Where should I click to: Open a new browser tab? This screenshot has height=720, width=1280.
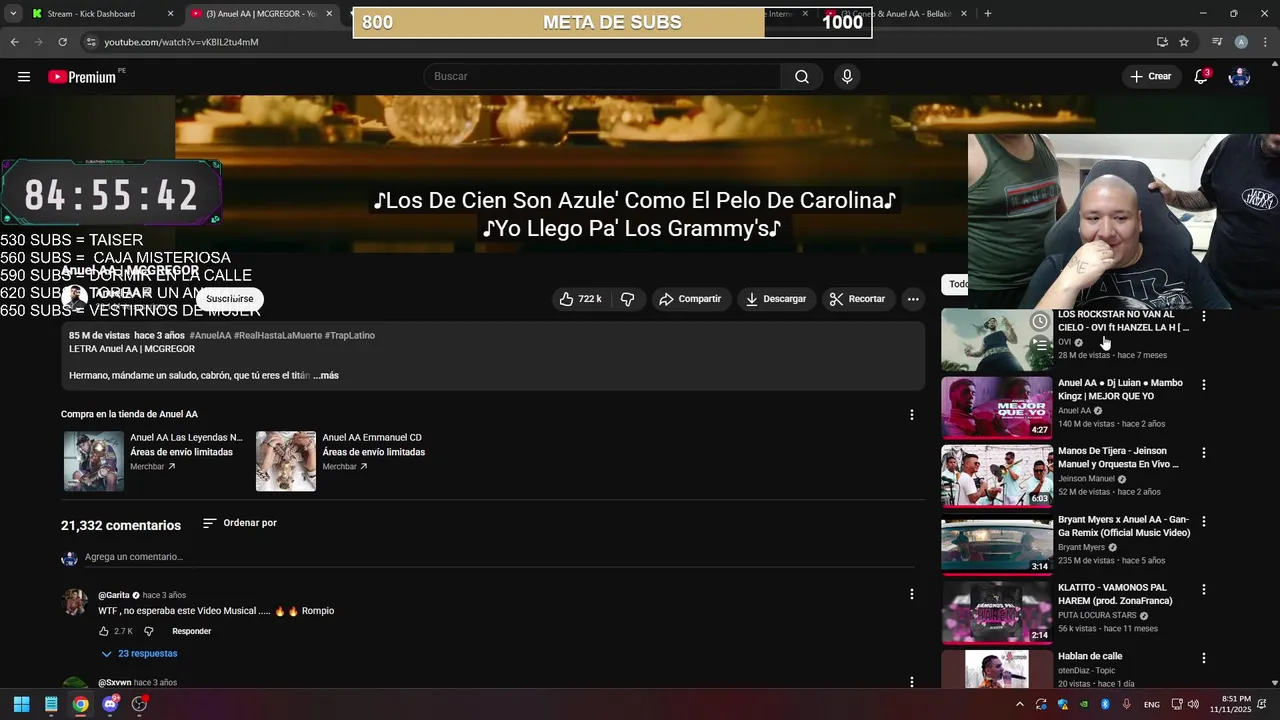coord(988,14)
